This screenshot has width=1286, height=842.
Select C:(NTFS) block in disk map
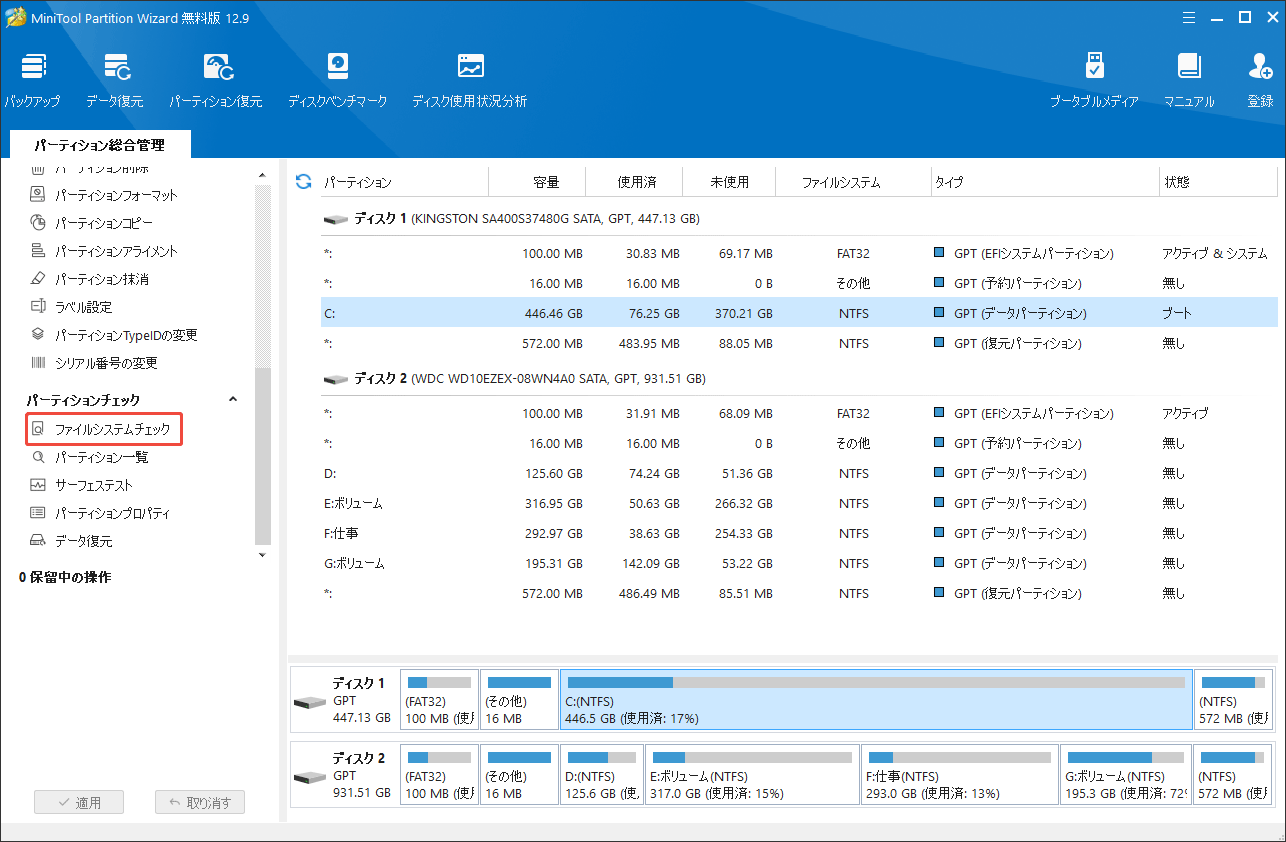click(x=876, y=700)
